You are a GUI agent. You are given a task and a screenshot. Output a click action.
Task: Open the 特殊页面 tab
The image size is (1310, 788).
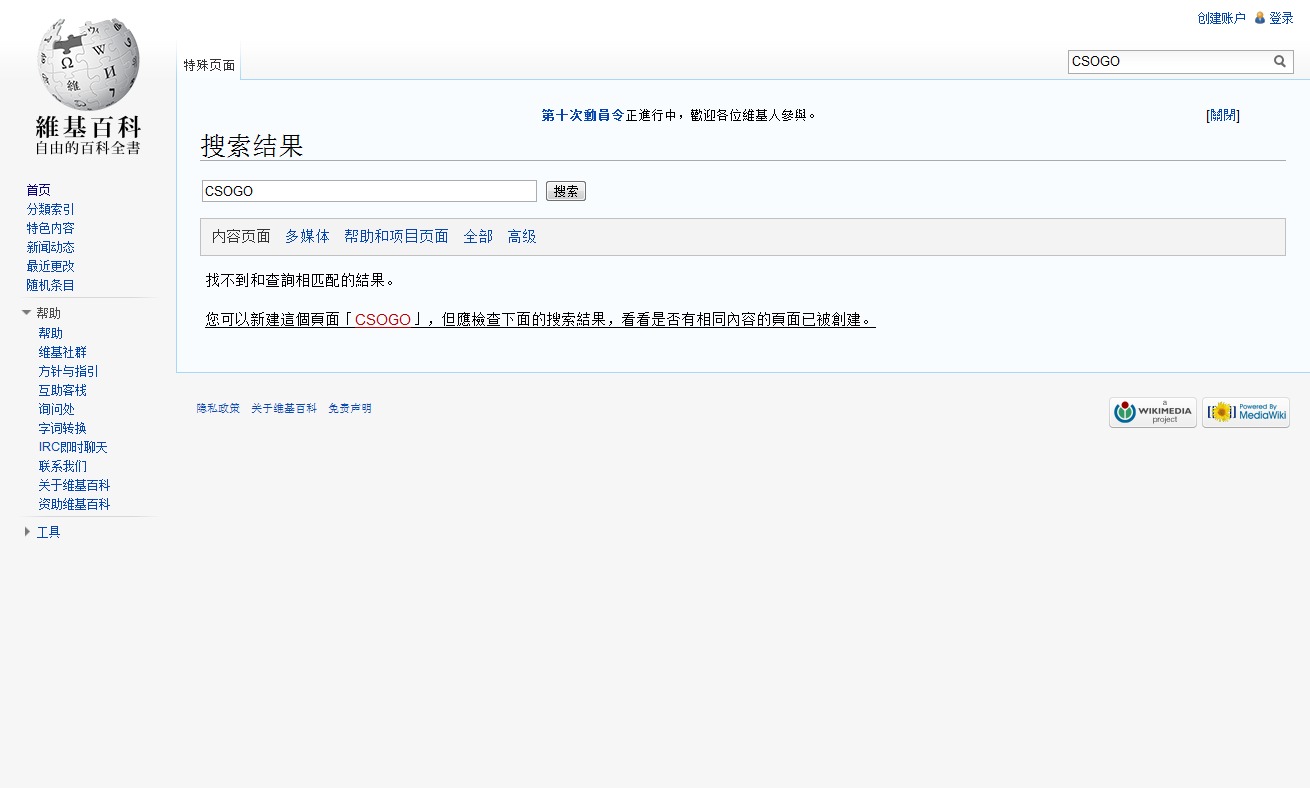click(x=209, y=65)
